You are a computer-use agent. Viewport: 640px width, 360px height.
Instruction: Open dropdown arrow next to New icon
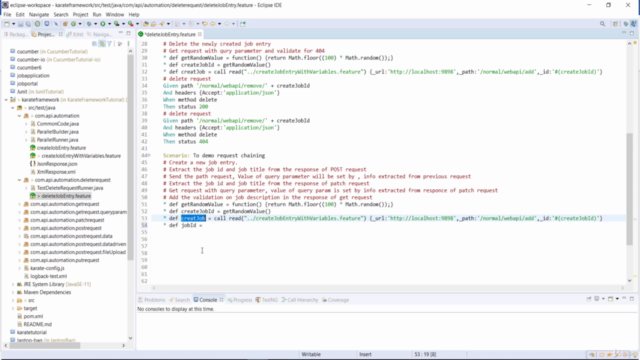point(14,24)
